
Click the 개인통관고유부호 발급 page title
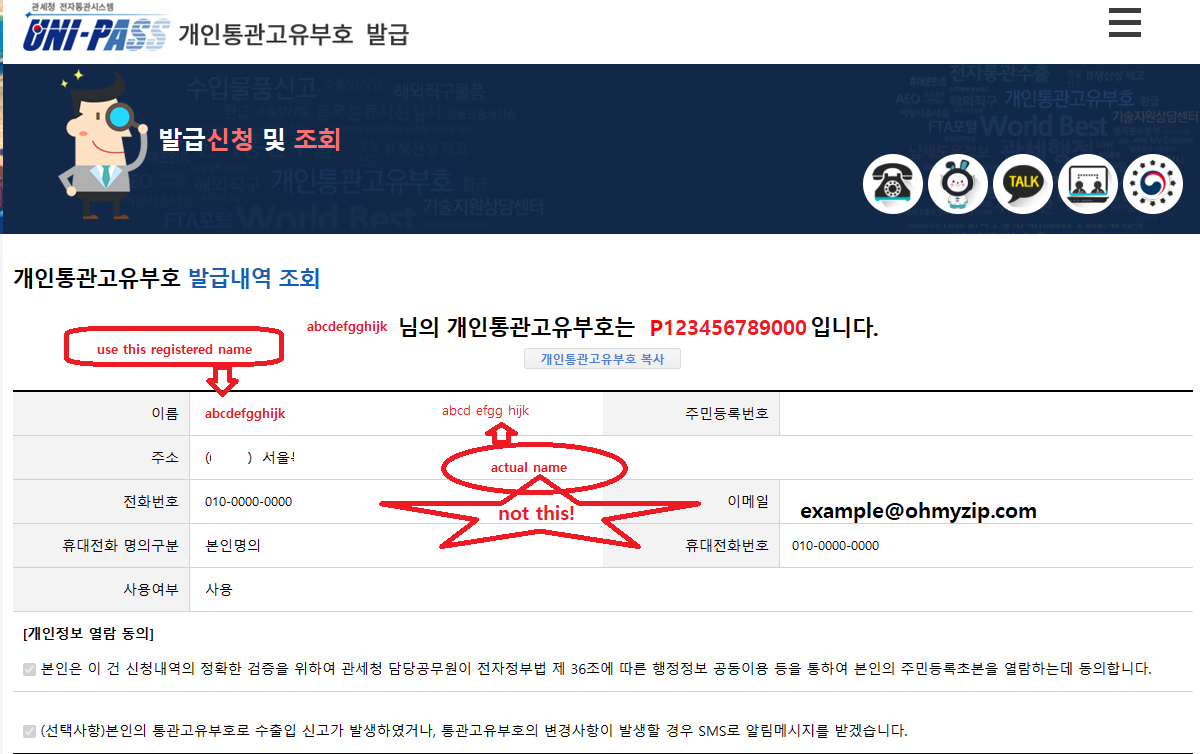pos(293,34)
